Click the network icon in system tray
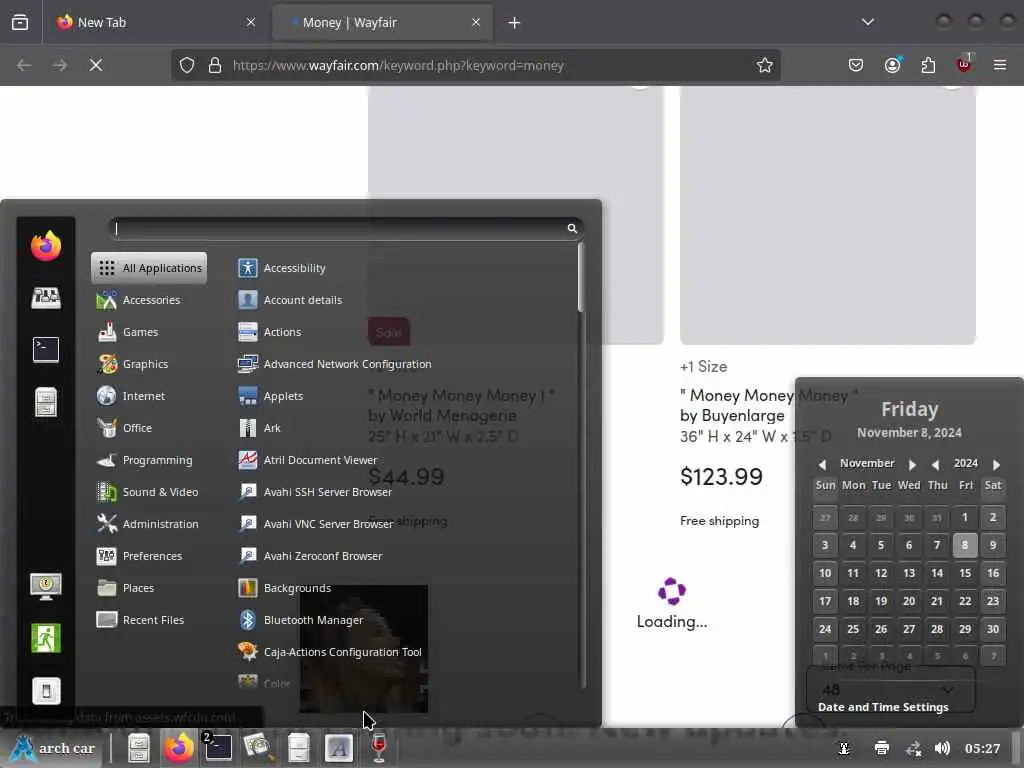The image size is (1024, 768). [x=913, y=748]
